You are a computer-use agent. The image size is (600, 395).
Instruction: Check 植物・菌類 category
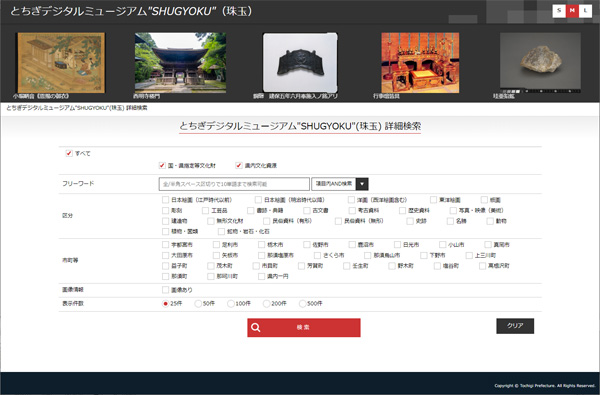(x=165, y=232)
